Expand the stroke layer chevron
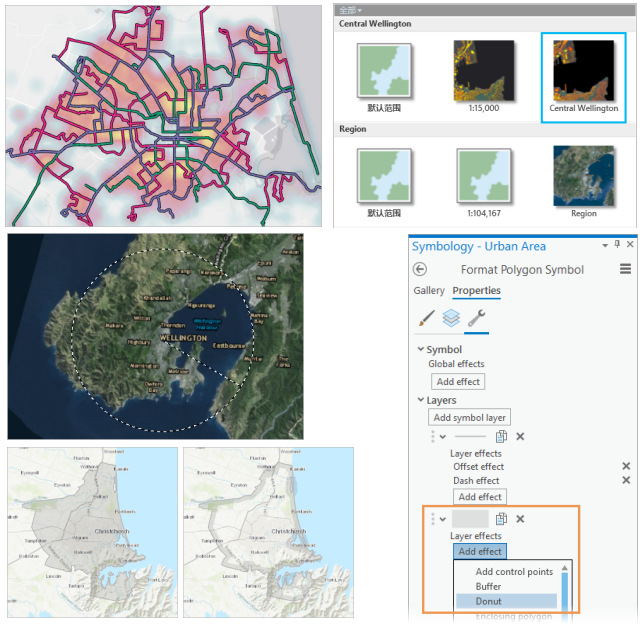 pos(443,437)
